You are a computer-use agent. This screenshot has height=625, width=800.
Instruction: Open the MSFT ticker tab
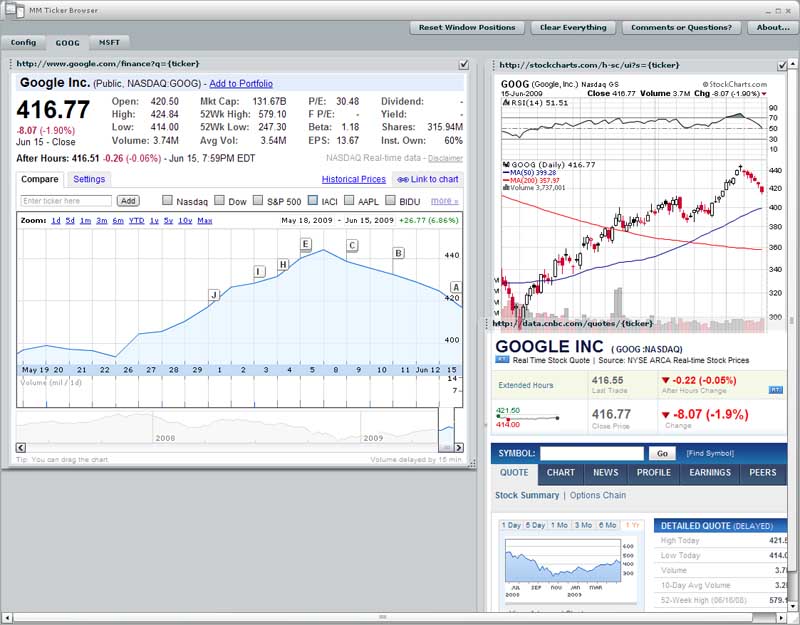tap(109, 42)
